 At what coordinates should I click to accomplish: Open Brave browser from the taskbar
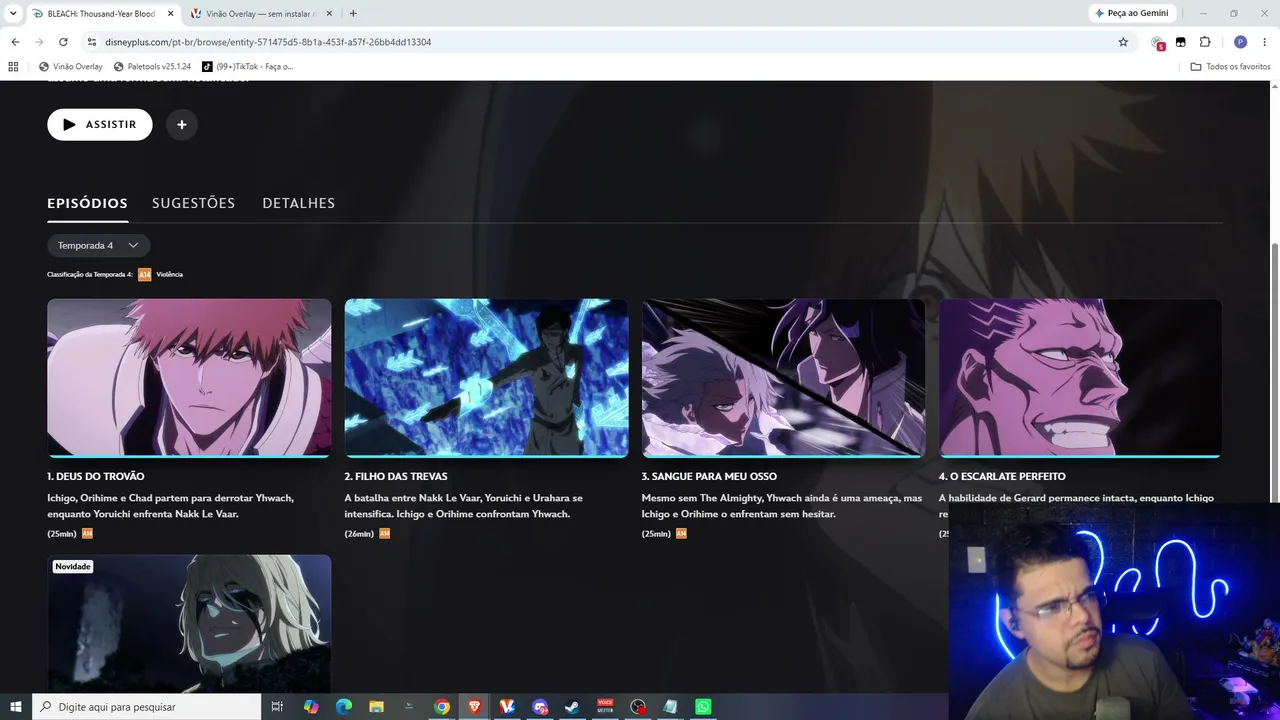point(474,707)
